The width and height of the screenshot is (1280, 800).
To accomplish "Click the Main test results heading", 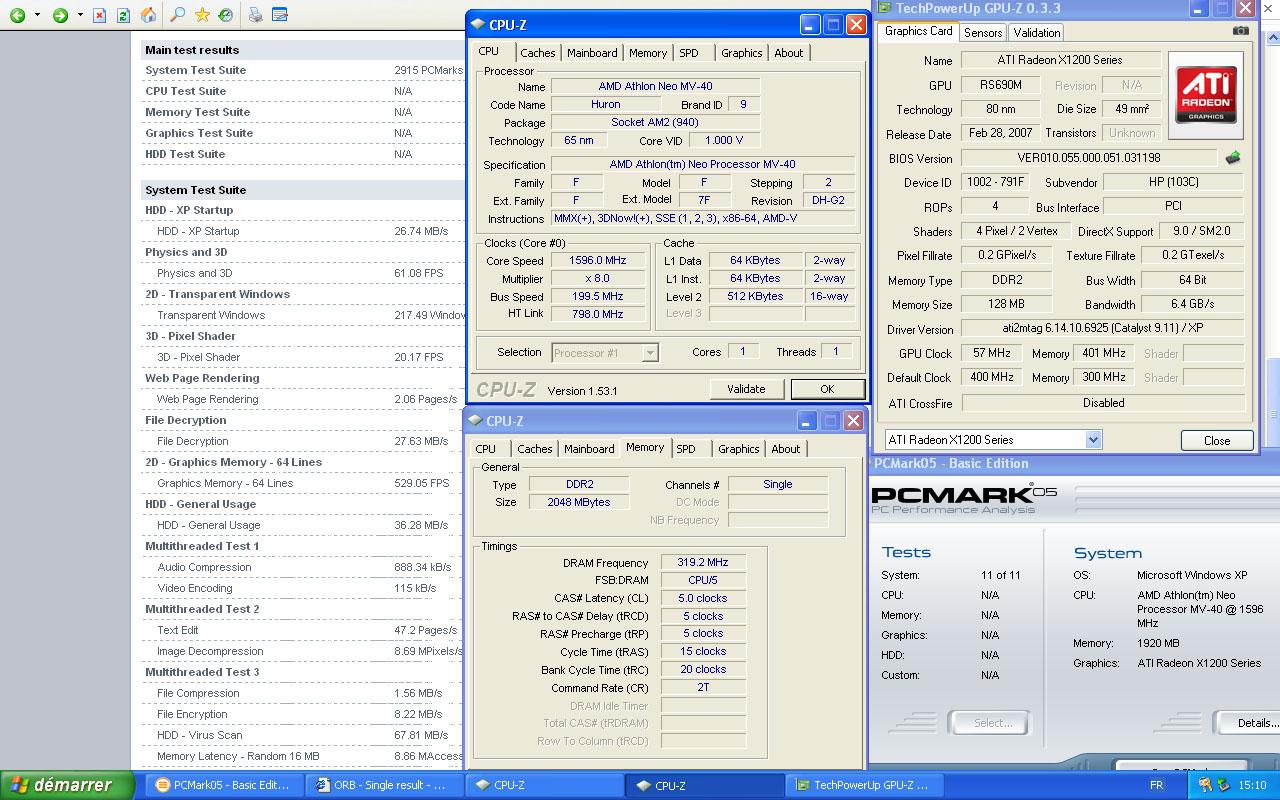I will tap(192, 50).
